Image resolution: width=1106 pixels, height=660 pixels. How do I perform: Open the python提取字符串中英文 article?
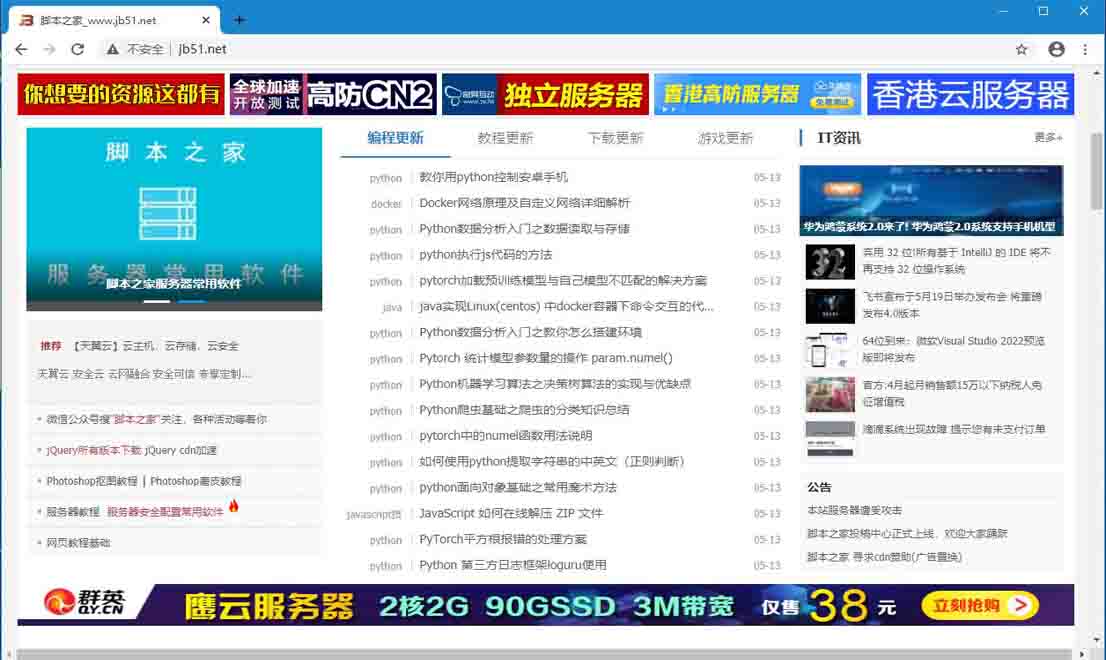pyautogui.click(x=552, y=462)
